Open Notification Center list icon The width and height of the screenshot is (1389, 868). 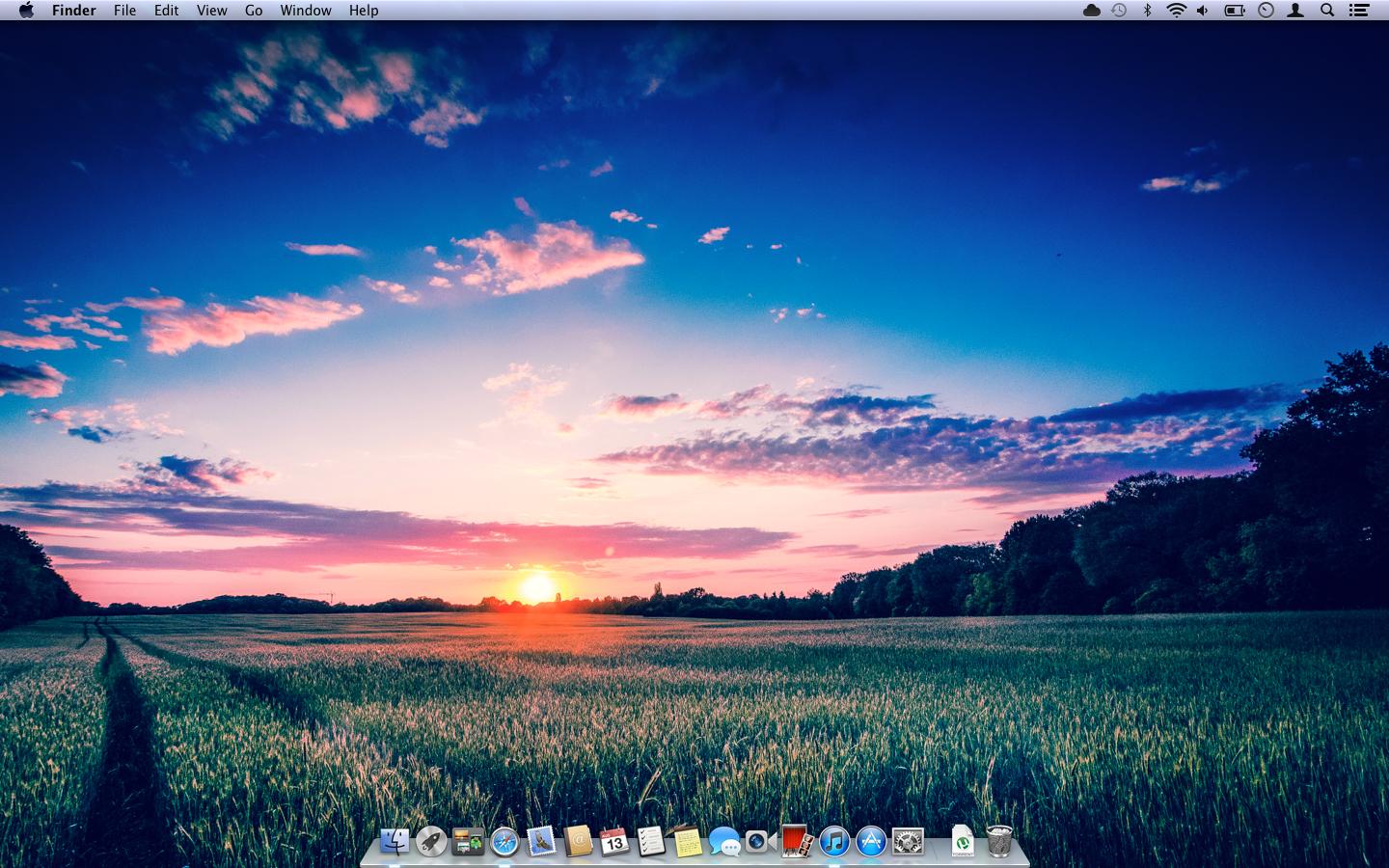pos(1359,11)
